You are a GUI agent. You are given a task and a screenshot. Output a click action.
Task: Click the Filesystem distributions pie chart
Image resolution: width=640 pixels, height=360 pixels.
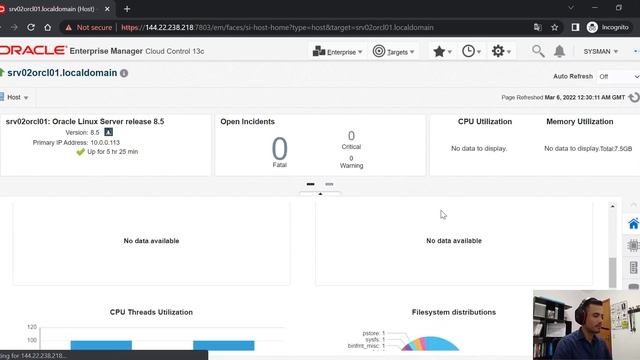(x=430, y=344)
